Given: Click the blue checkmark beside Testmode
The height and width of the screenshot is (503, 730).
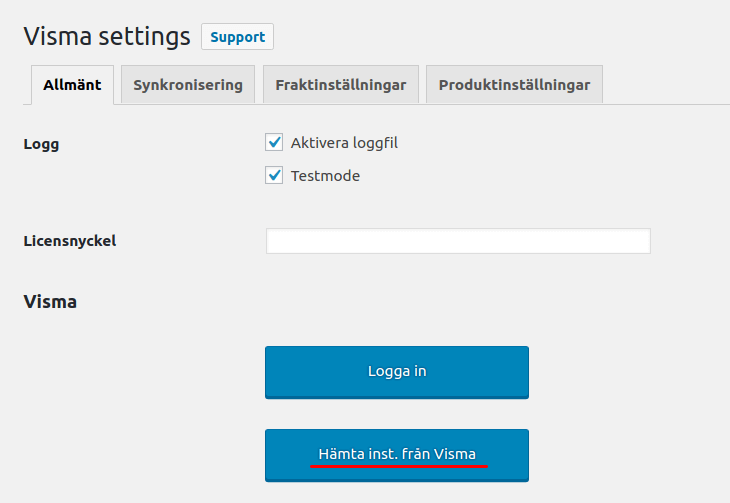Looking at the screenshot, I should click(274, 176).
